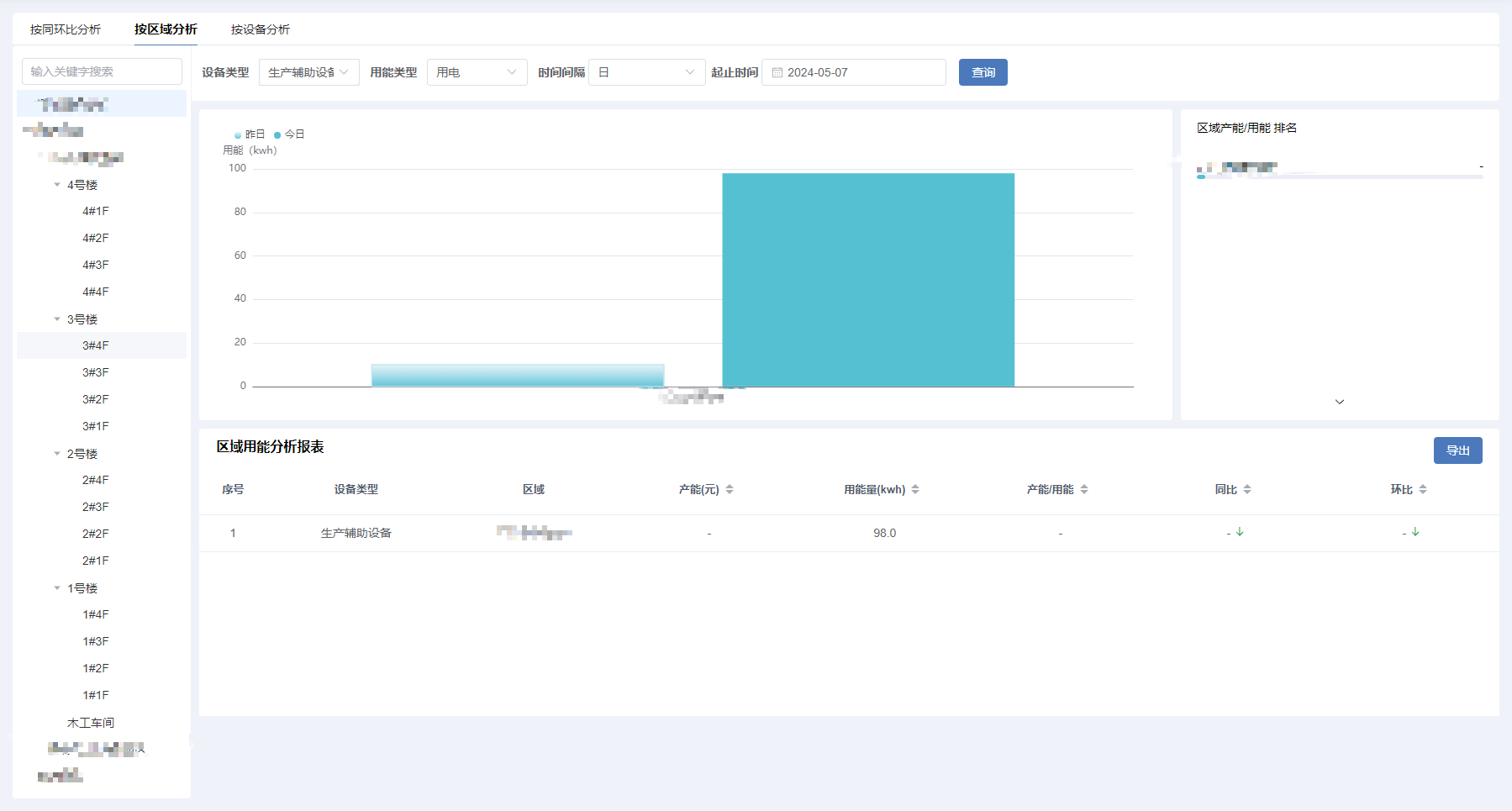This screenshot has height=811, width=1512.
Task: Open 用能类型 dropdown showing 用电
Action: (x=477, y=72)
